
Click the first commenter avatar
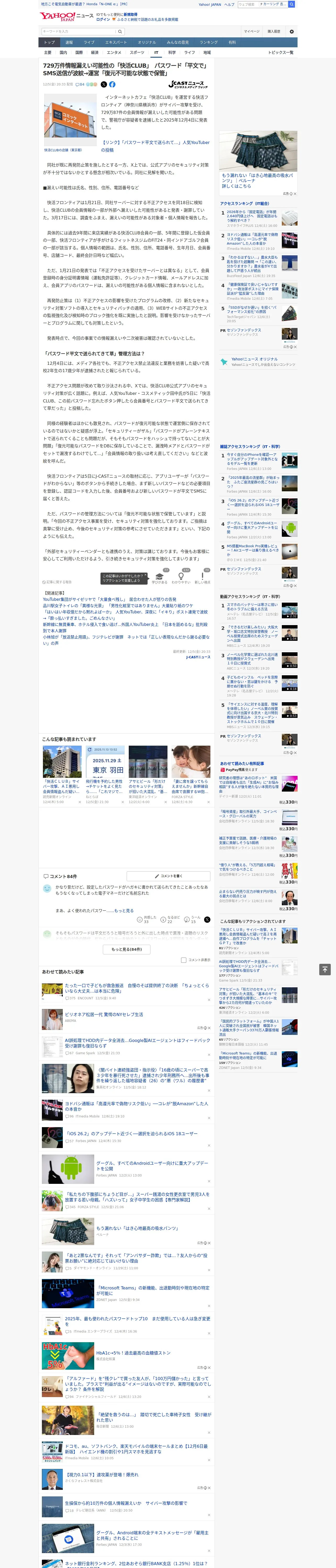point(47,889)
